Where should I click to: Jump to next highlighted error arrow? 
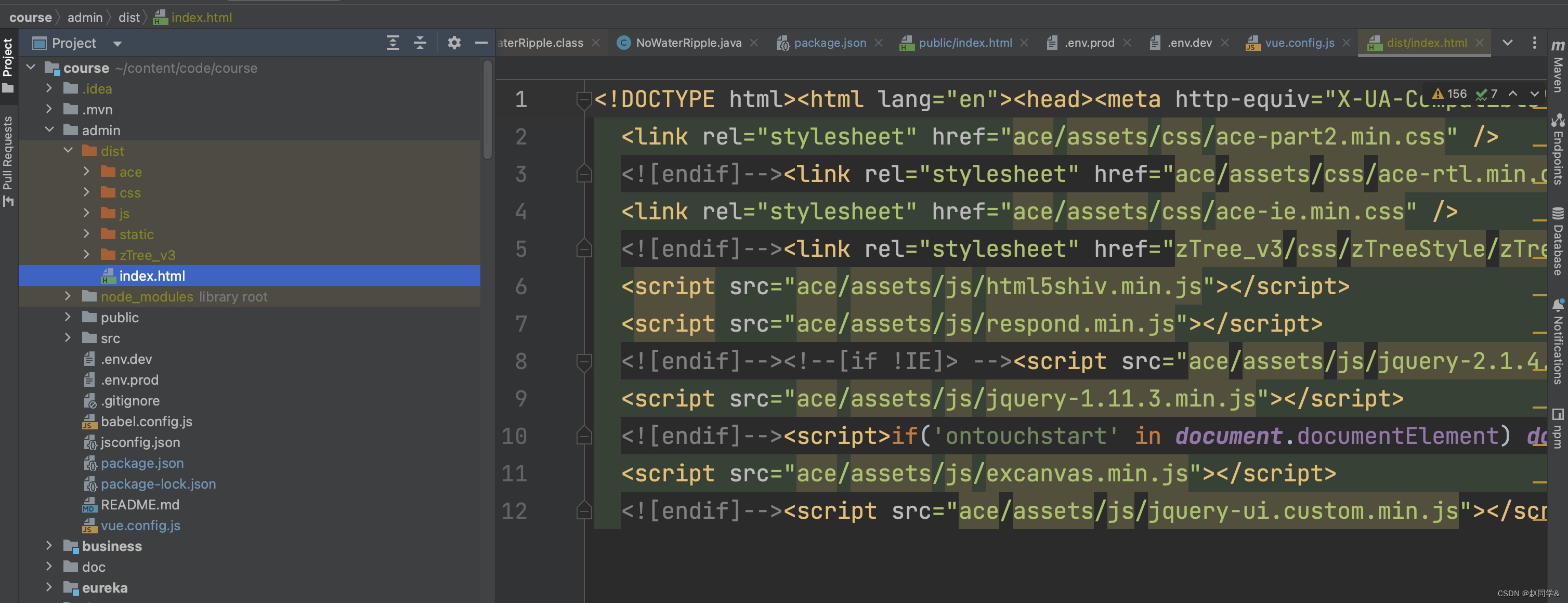tap(1534, 94)
